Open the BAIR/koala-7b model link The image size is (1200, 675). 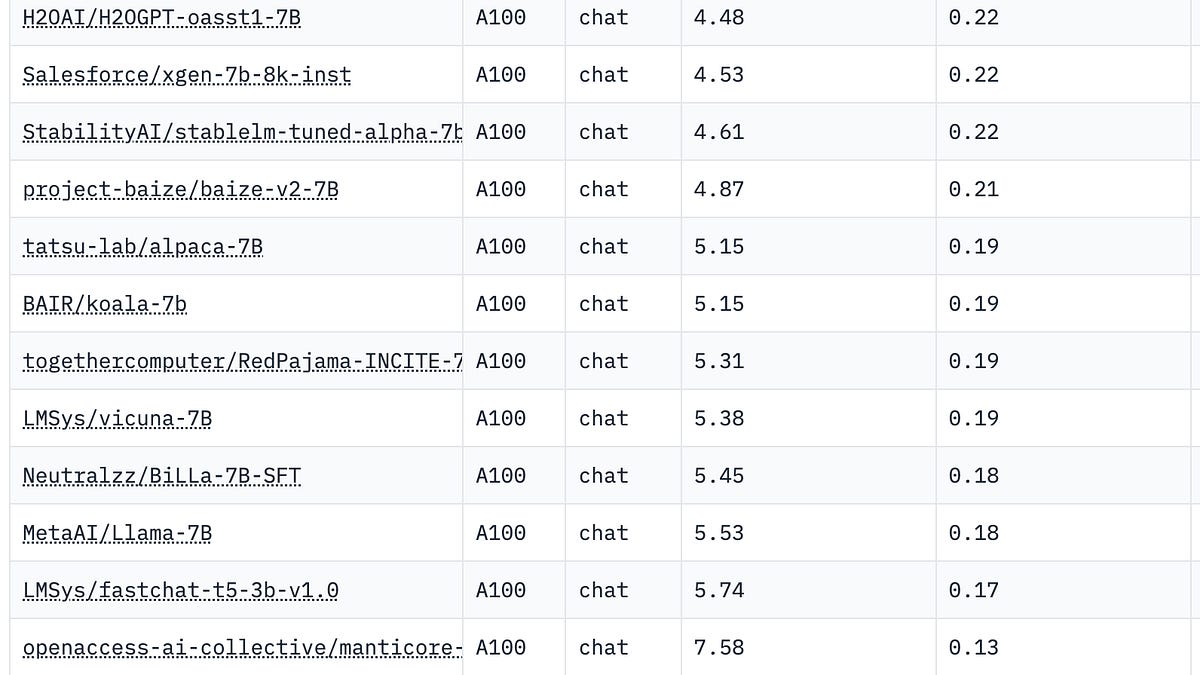[104, 304]
